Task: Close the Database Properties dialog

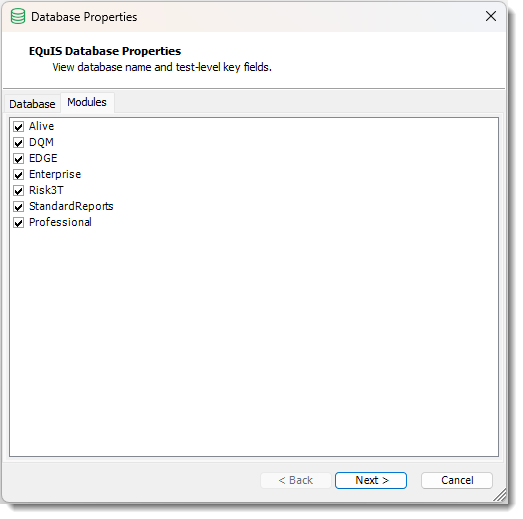Action: [x=491, y=16]
